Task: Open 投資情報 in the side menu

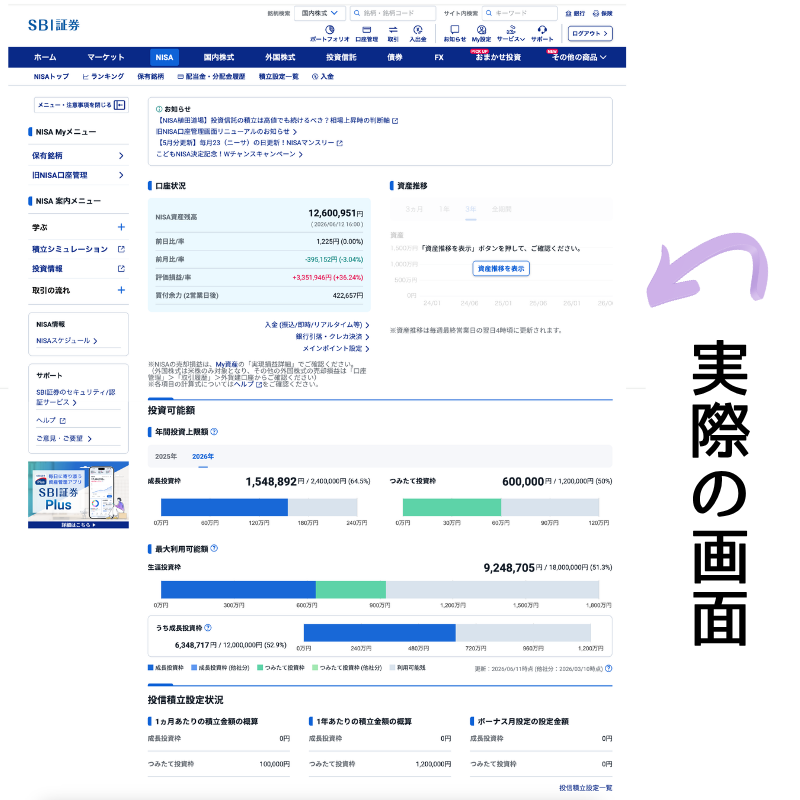Action: pyautogui.click(x=78, y=268)
